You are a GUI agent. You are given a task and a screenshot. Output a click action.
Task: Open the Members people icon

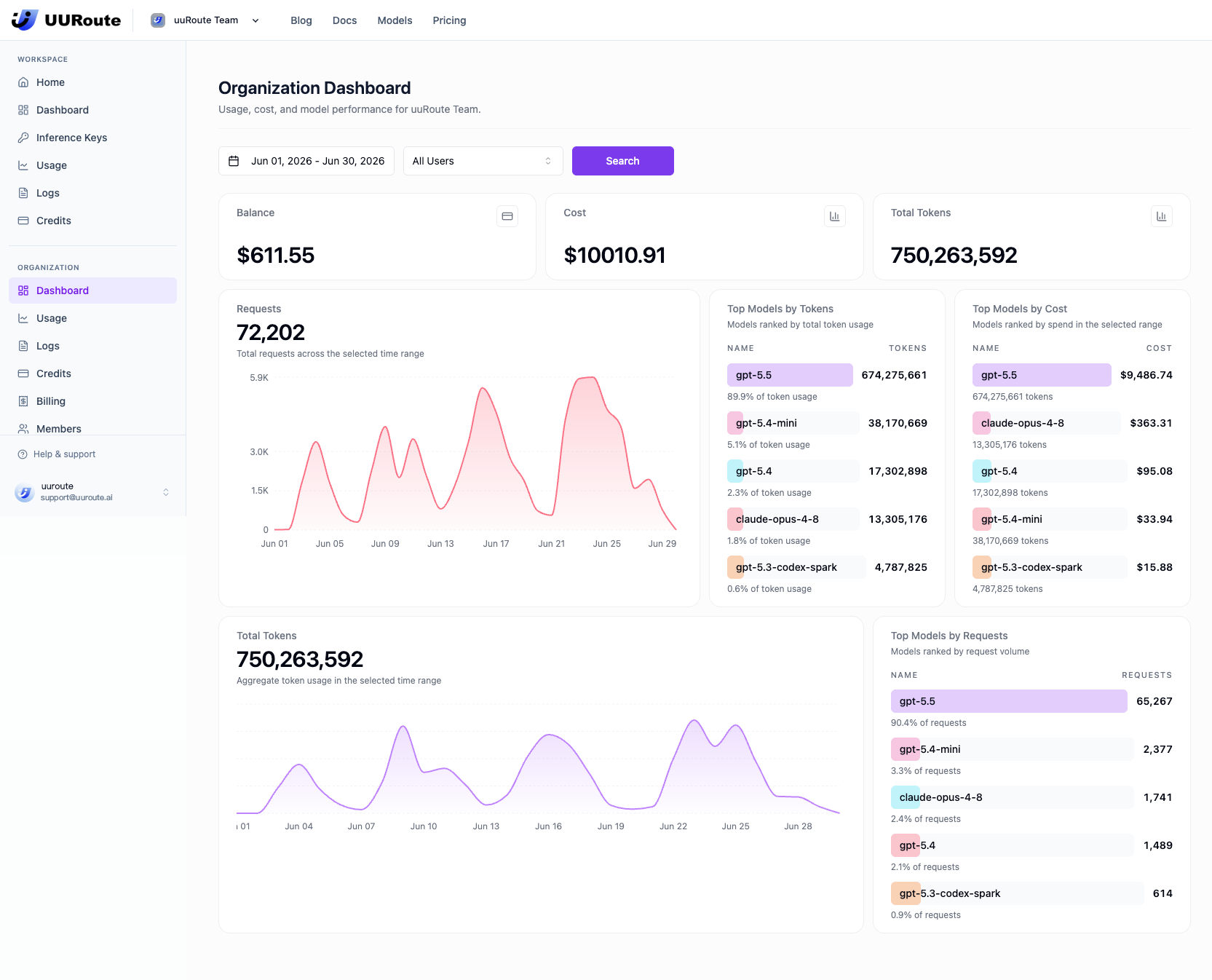pos(23,429)
